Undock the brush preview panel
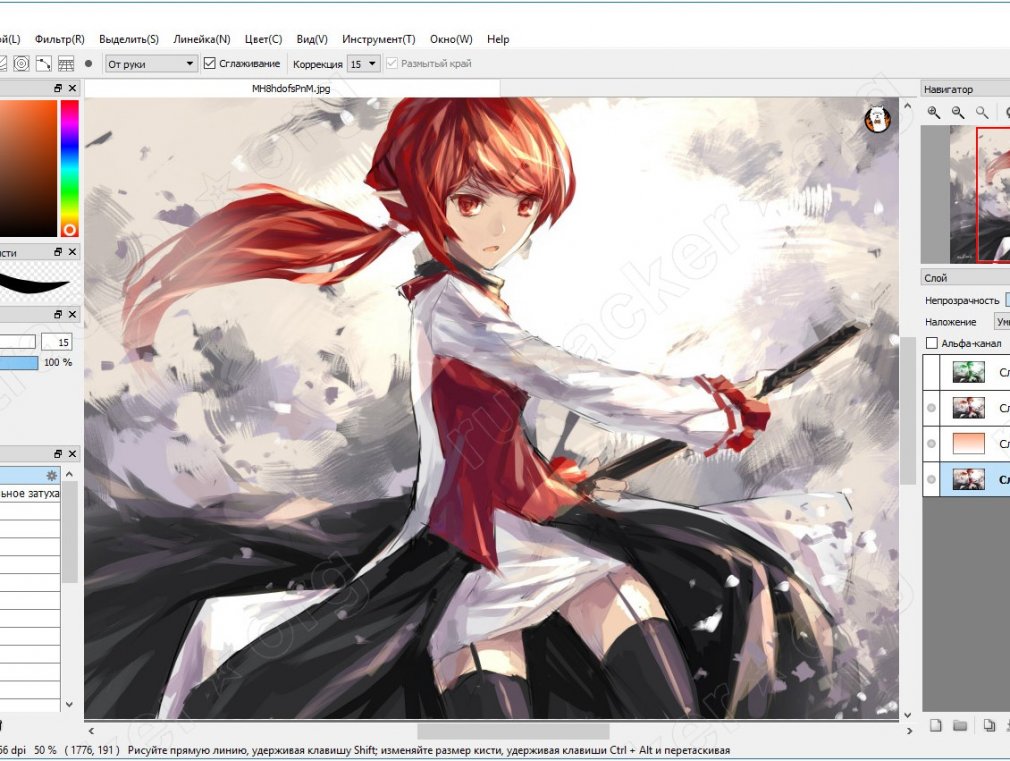 58,252
